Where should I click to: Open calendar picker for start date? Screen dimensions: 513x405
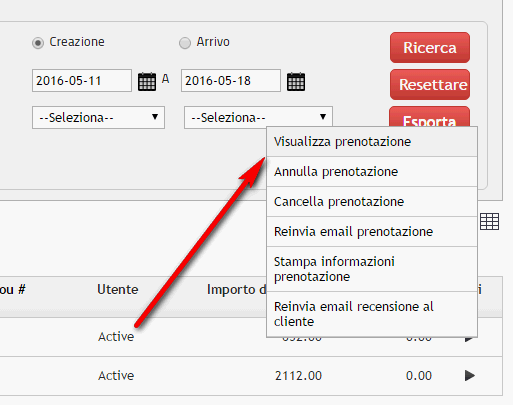[147, 81]
